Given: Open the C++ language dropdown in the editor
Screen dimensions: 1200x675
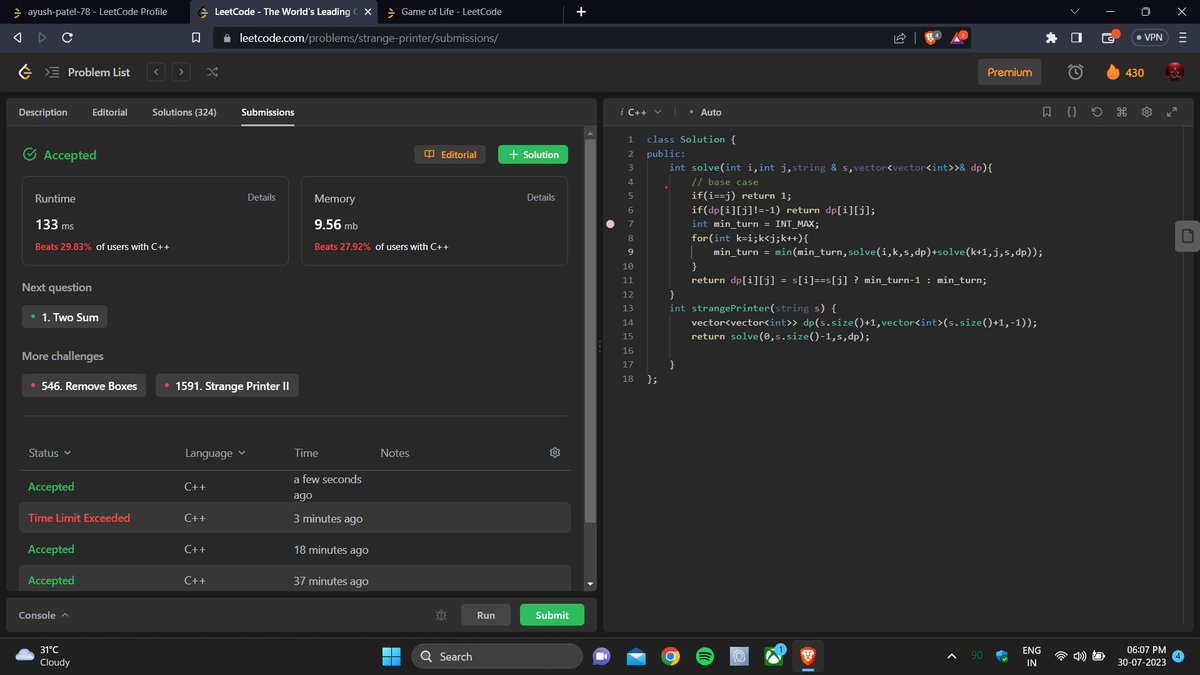Looking at the screenshot, I should click(x=641, y=112).
